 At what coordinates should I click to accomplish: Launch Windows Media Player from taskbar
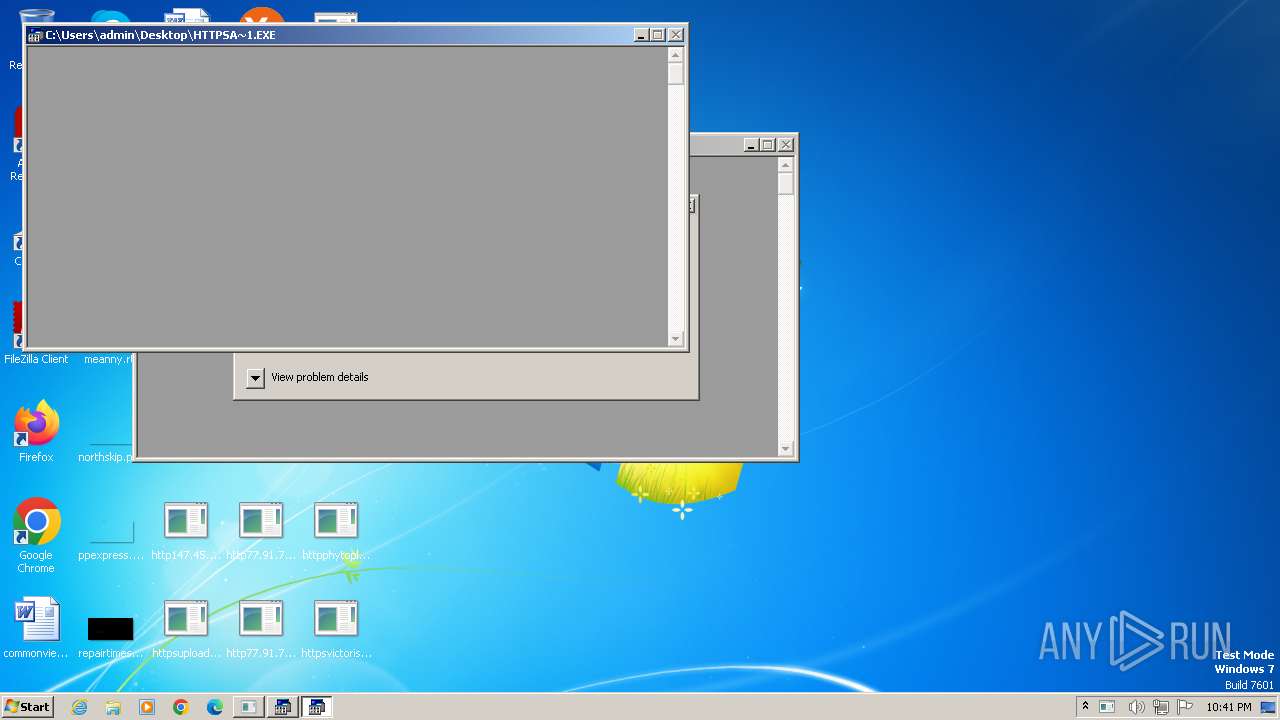click(147, 707)
